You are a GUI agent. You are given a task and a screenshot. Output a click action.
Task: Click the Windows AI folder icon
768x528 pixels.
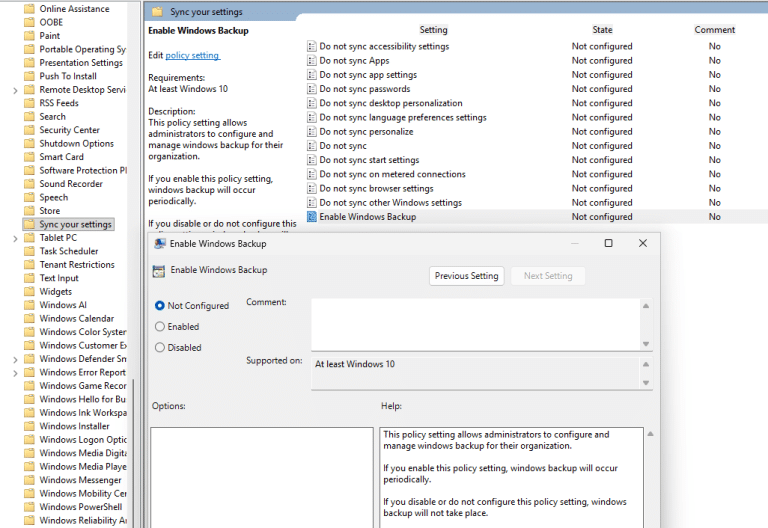click(29, 305)
